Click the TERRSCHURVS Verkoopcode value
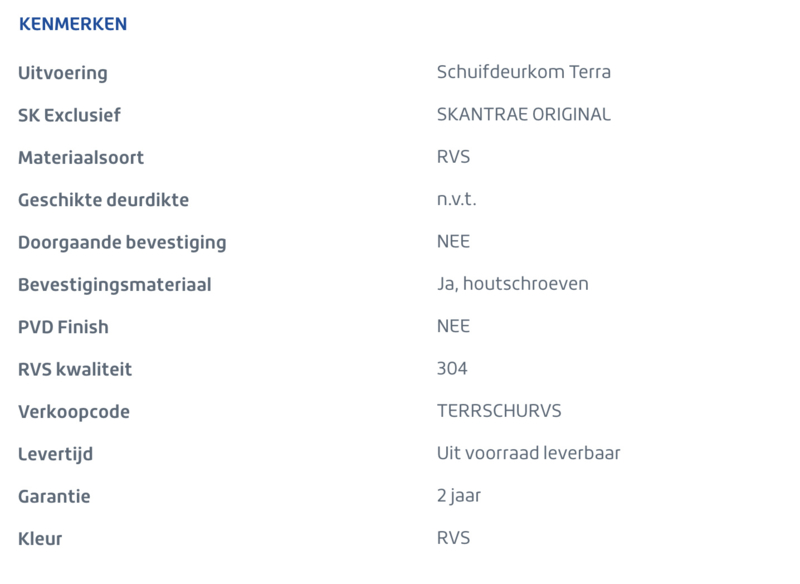 [499, 411]
